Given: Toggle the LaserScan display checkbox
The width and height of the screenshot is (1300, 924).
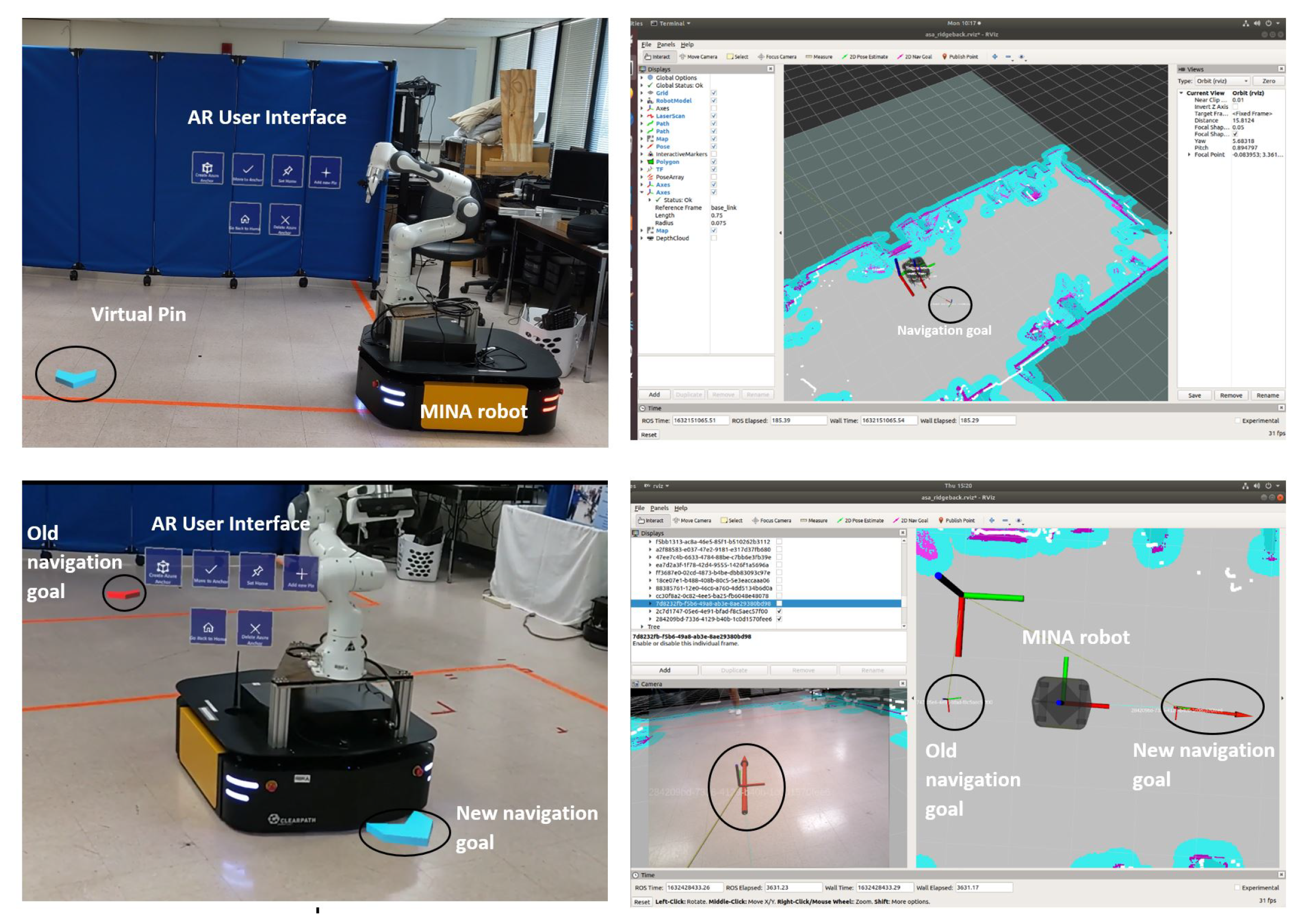Looking at the screenshot, I should pyautogui.click(x=713, y=116).
